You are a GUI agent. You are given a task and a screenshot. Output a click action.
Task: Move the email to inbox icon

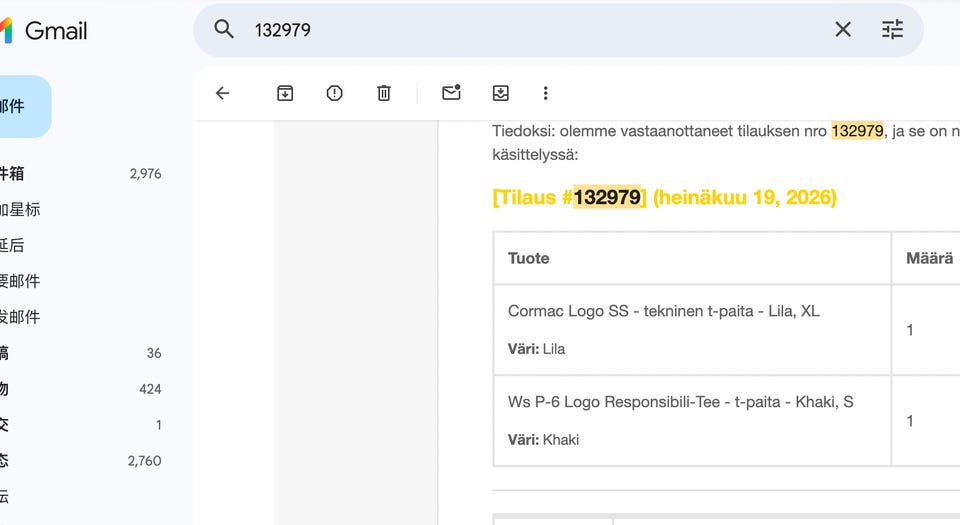501,93
